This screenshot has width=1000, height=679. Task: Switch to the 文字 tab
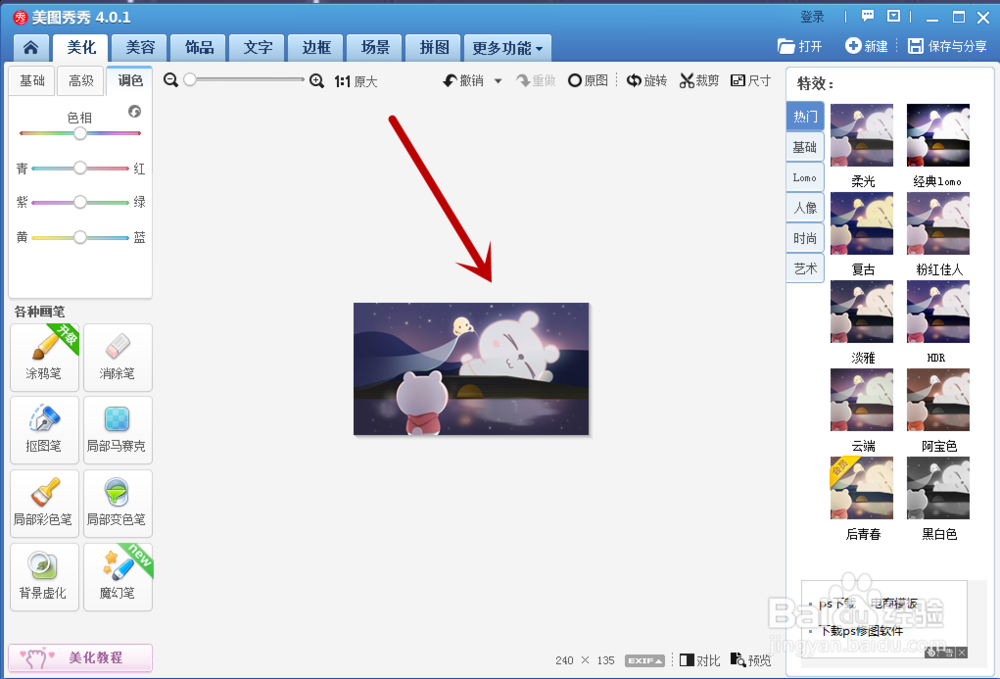[258, 48]
